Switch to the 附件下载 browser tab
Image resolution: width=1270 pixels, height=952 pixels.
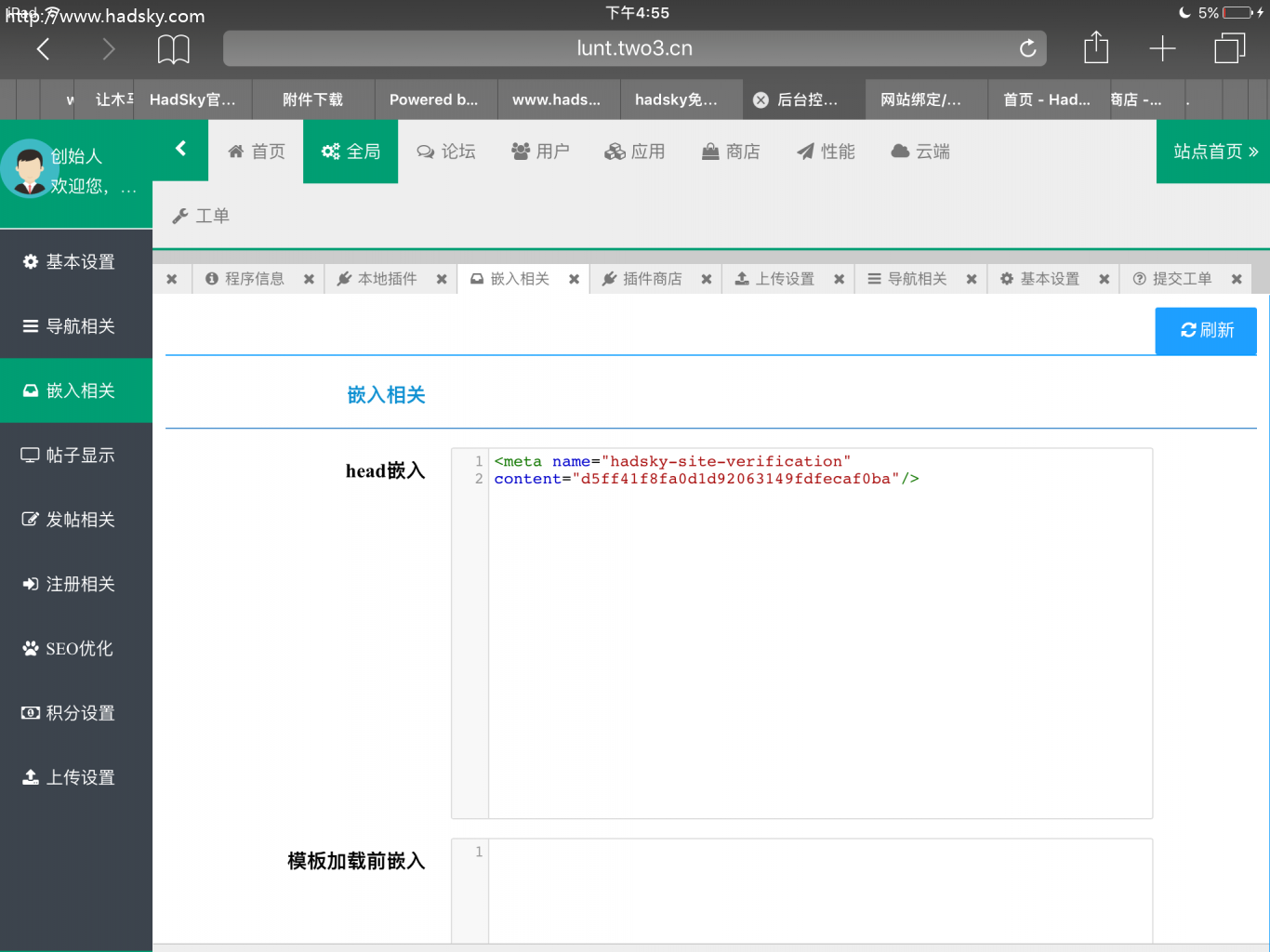313,99
